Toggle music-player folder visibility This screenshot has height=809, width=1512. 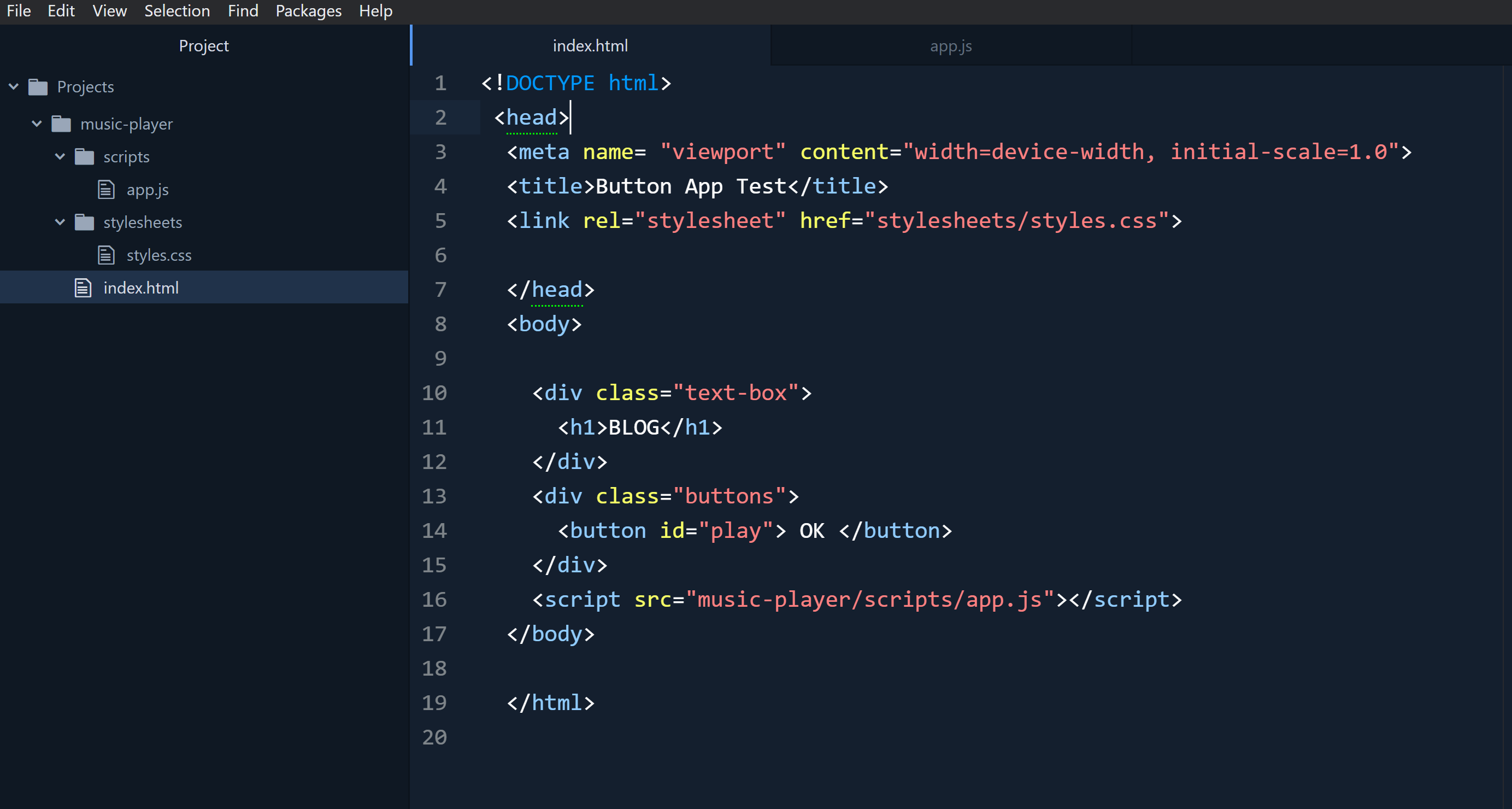point(36,123)
